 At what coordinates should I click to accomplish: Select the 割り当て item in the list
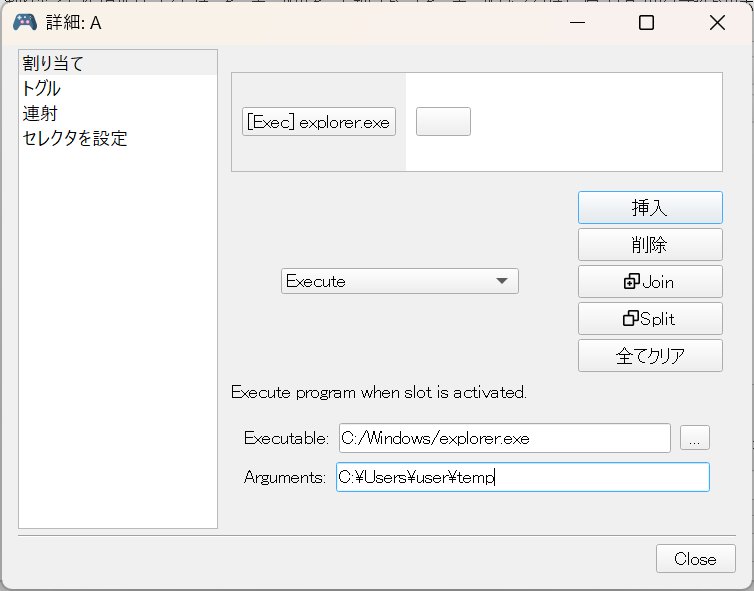(54, 64)
